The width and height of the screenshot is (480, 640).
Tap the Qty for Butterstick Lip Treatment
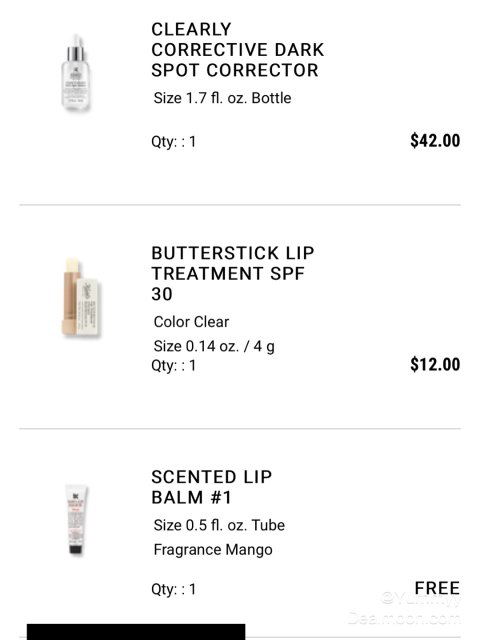tap(173, 365)
